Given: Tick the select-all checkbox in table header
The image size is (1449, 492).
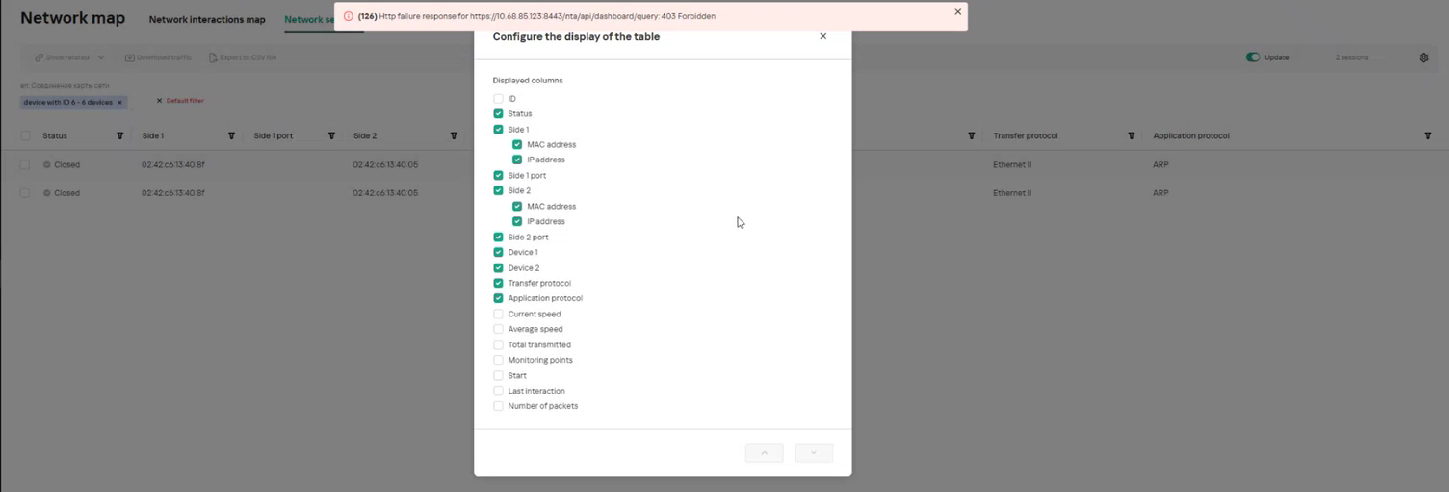Looking at the screenshot, I should coord(25,136).
